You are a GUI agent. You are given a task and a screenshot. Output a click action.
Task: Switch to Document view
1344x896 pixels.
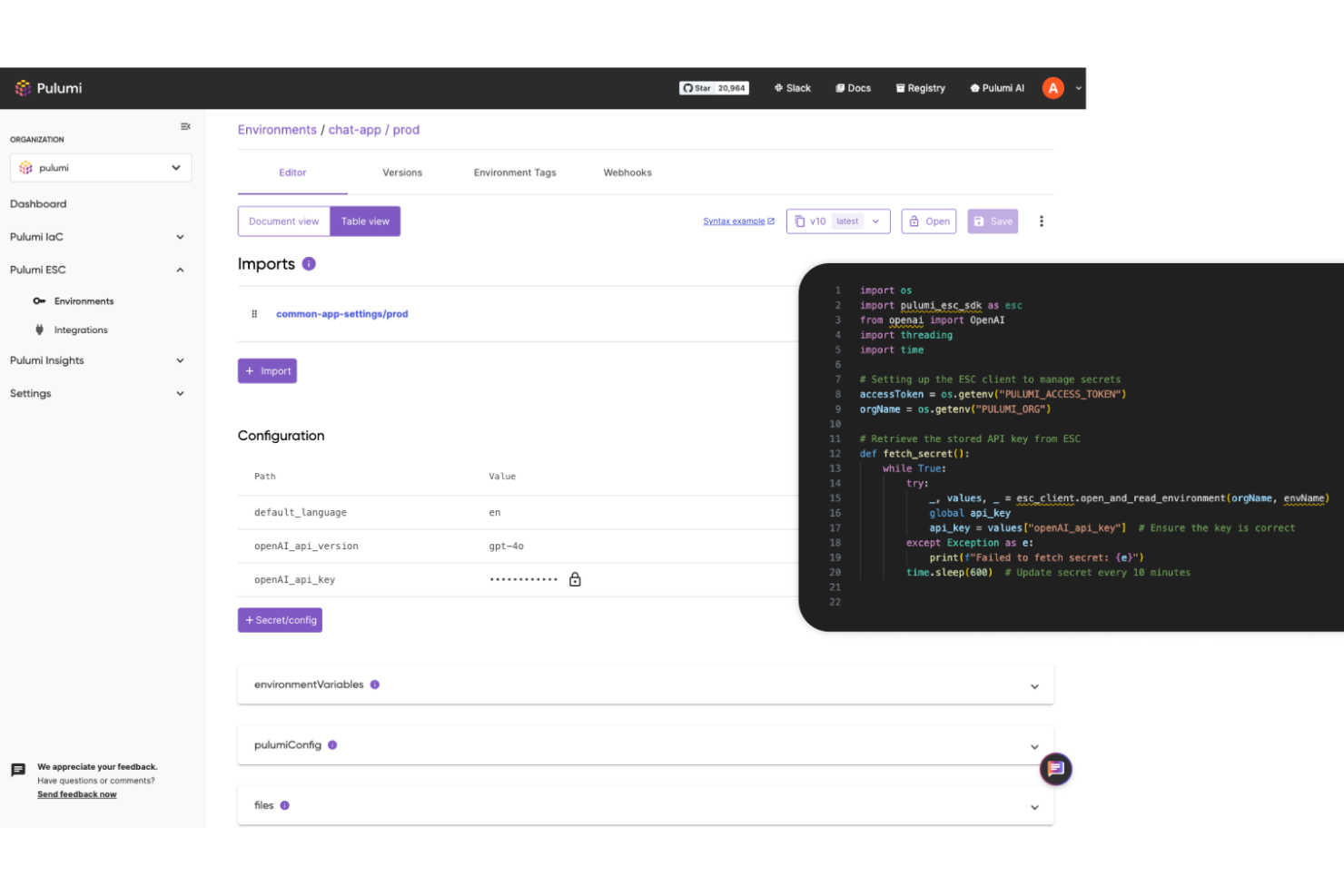coord(284,222)
